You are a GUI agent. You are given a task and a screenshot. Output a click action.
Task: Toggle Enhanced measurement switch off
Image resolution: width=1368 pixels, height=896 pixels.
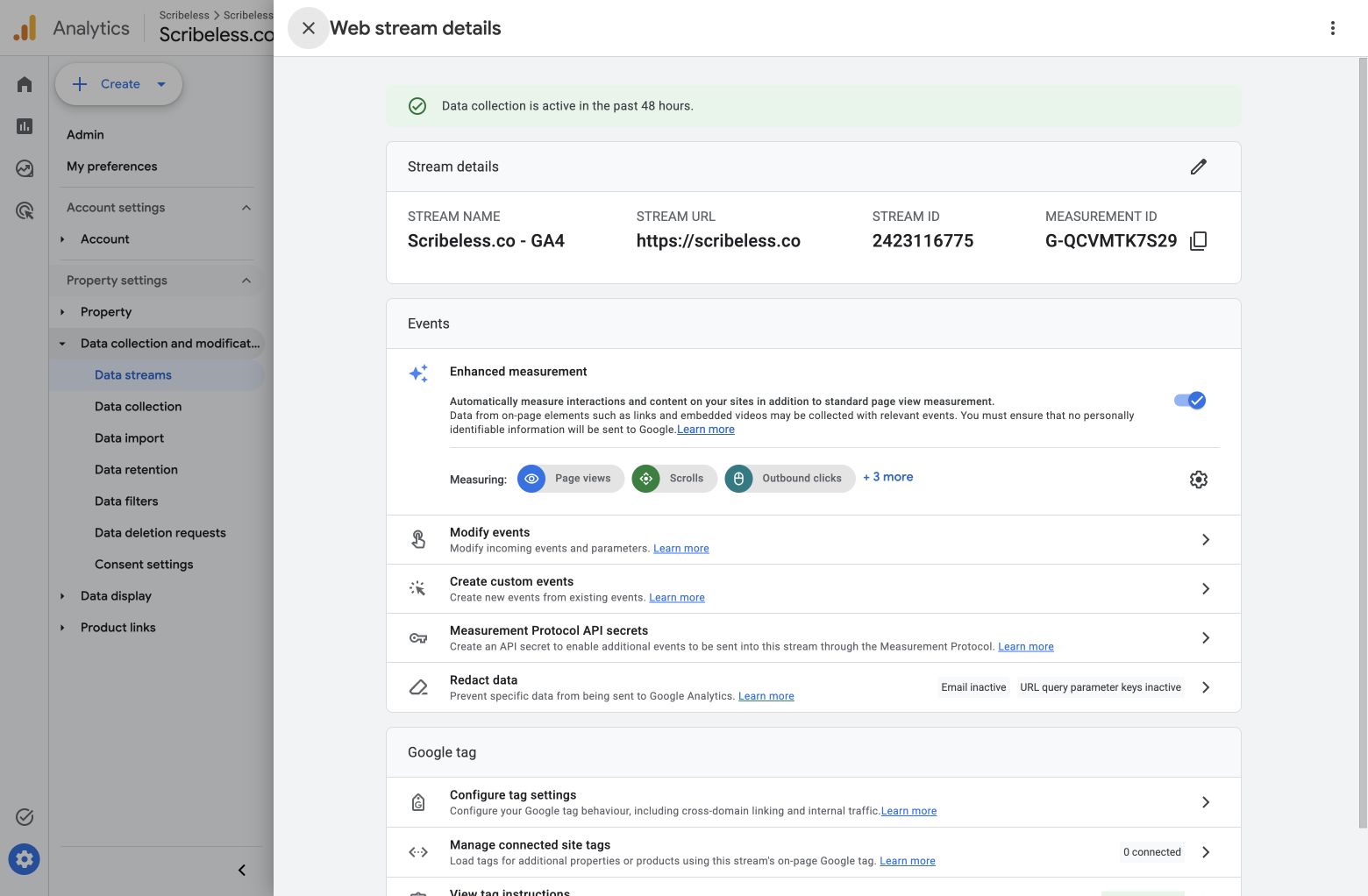click(1190, 401)
